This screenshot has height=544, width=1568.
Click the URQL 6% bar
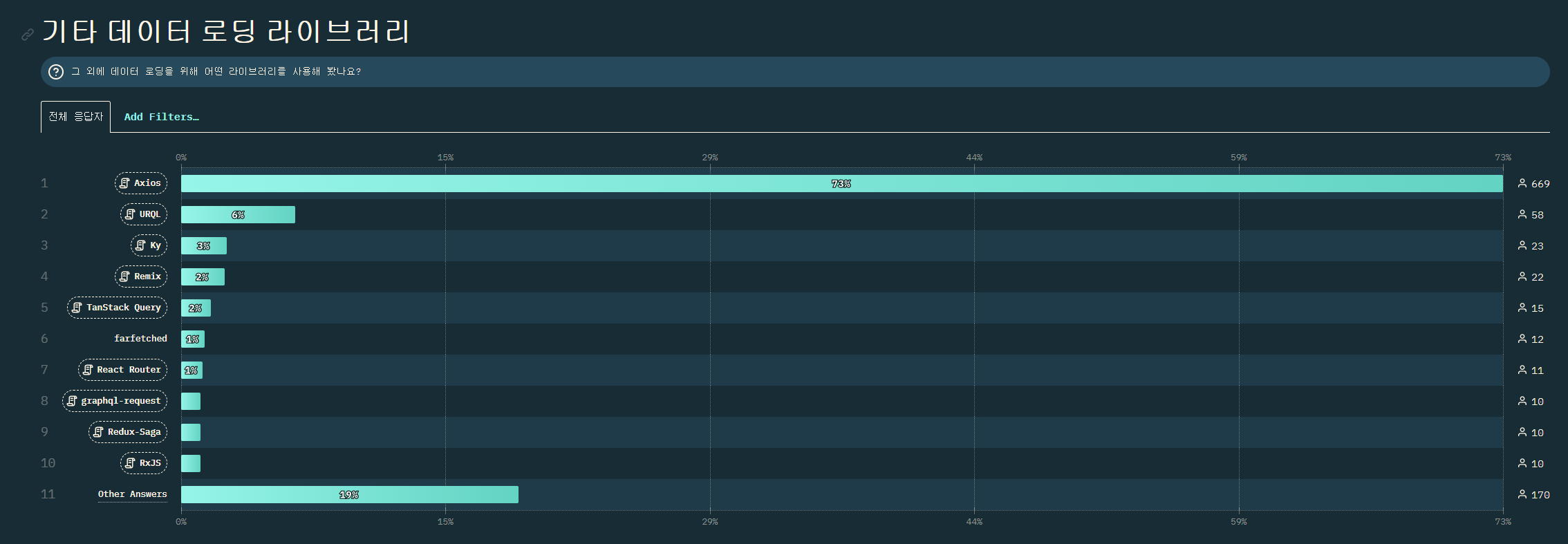238,214
